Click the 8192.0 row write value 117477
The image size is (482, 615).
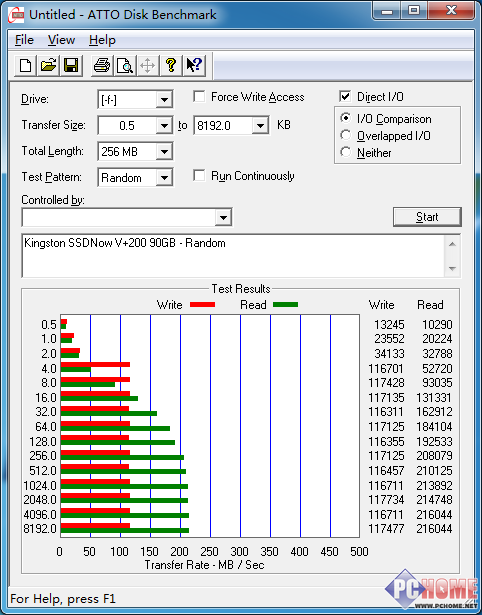[386, 529]
